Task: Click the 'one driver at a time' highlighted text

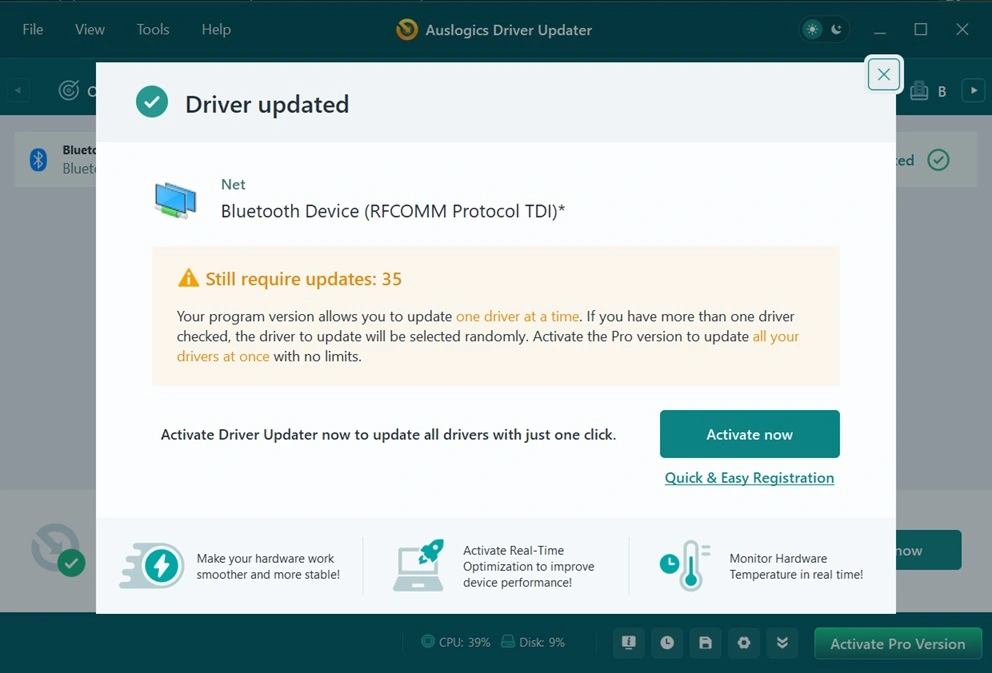Action: pyautogui.click(x=518, y=316)
